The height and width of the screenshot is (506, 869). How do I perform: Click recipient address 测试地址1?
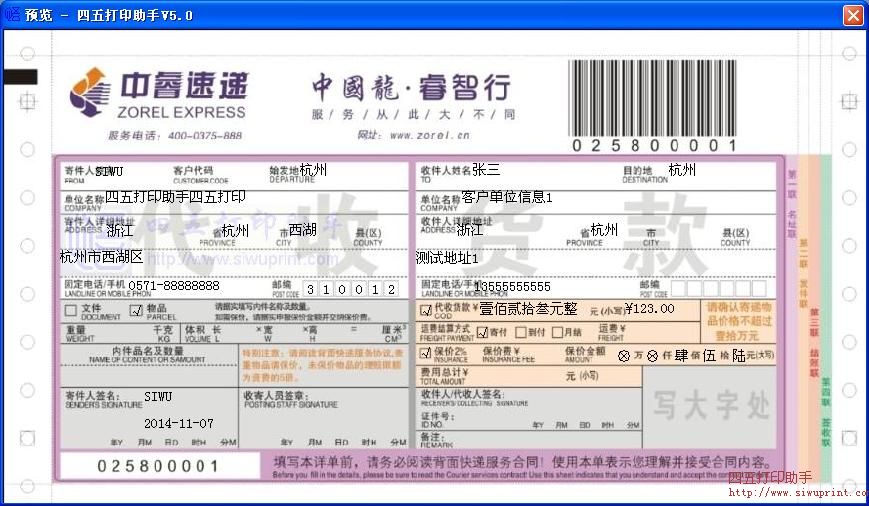[x=447, y=258]
